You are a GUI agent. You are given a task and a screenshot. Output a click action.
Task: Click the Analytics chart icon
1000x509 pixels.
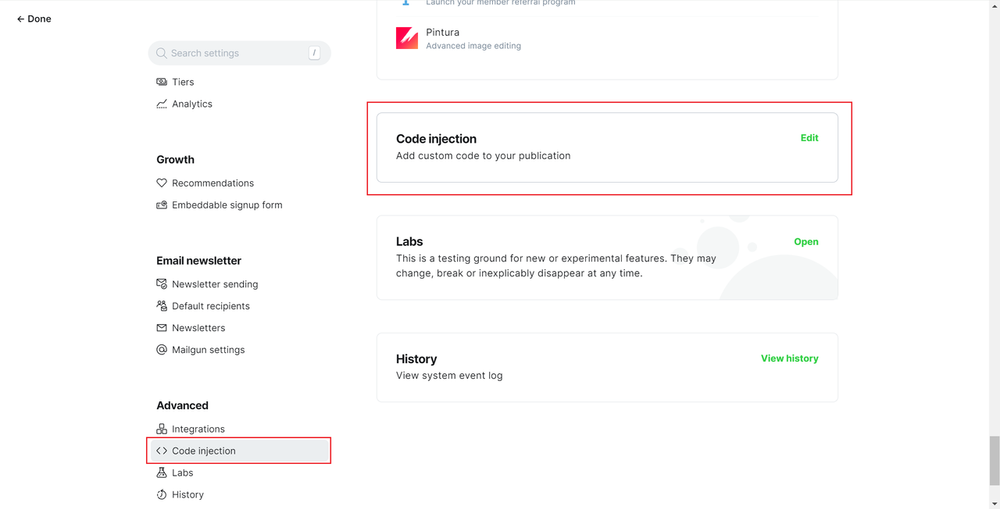162,104
